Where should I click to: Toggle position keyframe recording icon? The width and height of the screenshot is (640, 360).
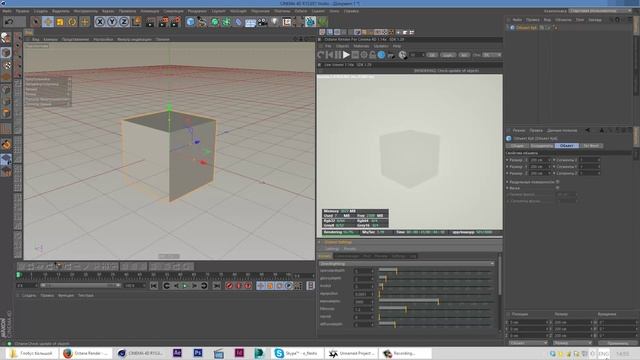tap(260, 286)
